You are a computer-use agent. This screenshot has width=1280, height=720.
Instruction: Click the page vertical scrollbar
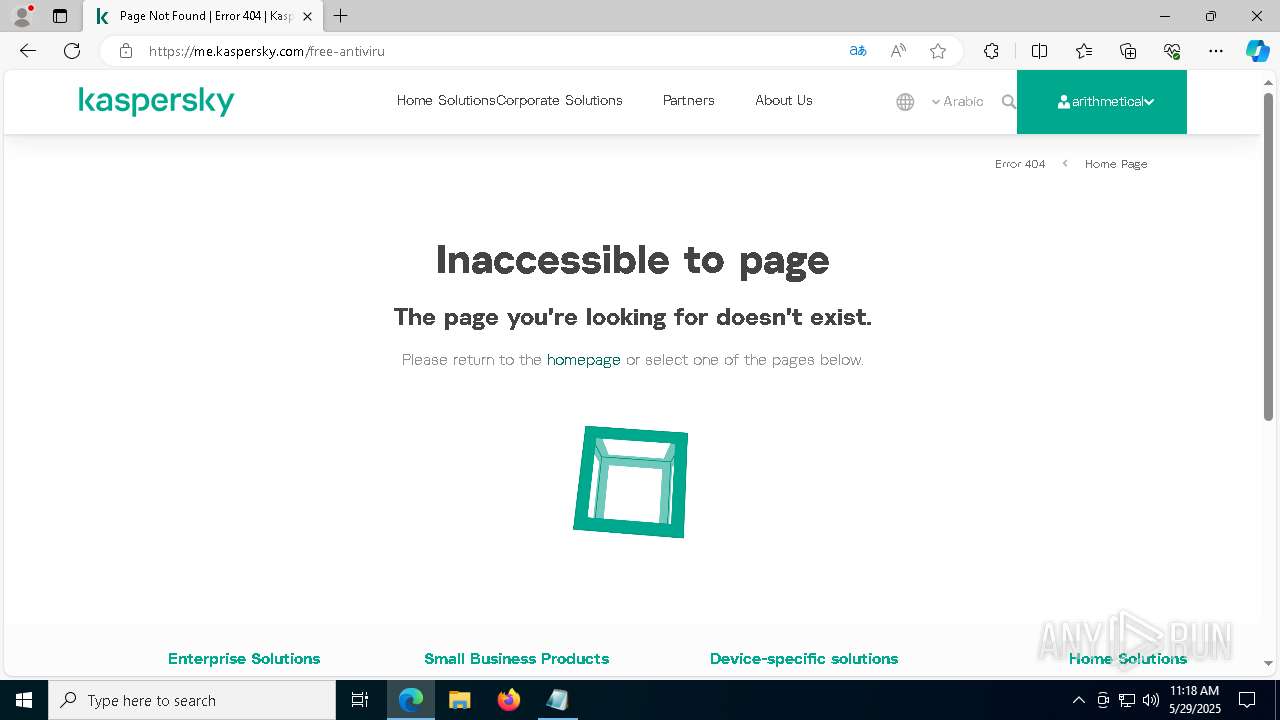(x=1268, y=255)
